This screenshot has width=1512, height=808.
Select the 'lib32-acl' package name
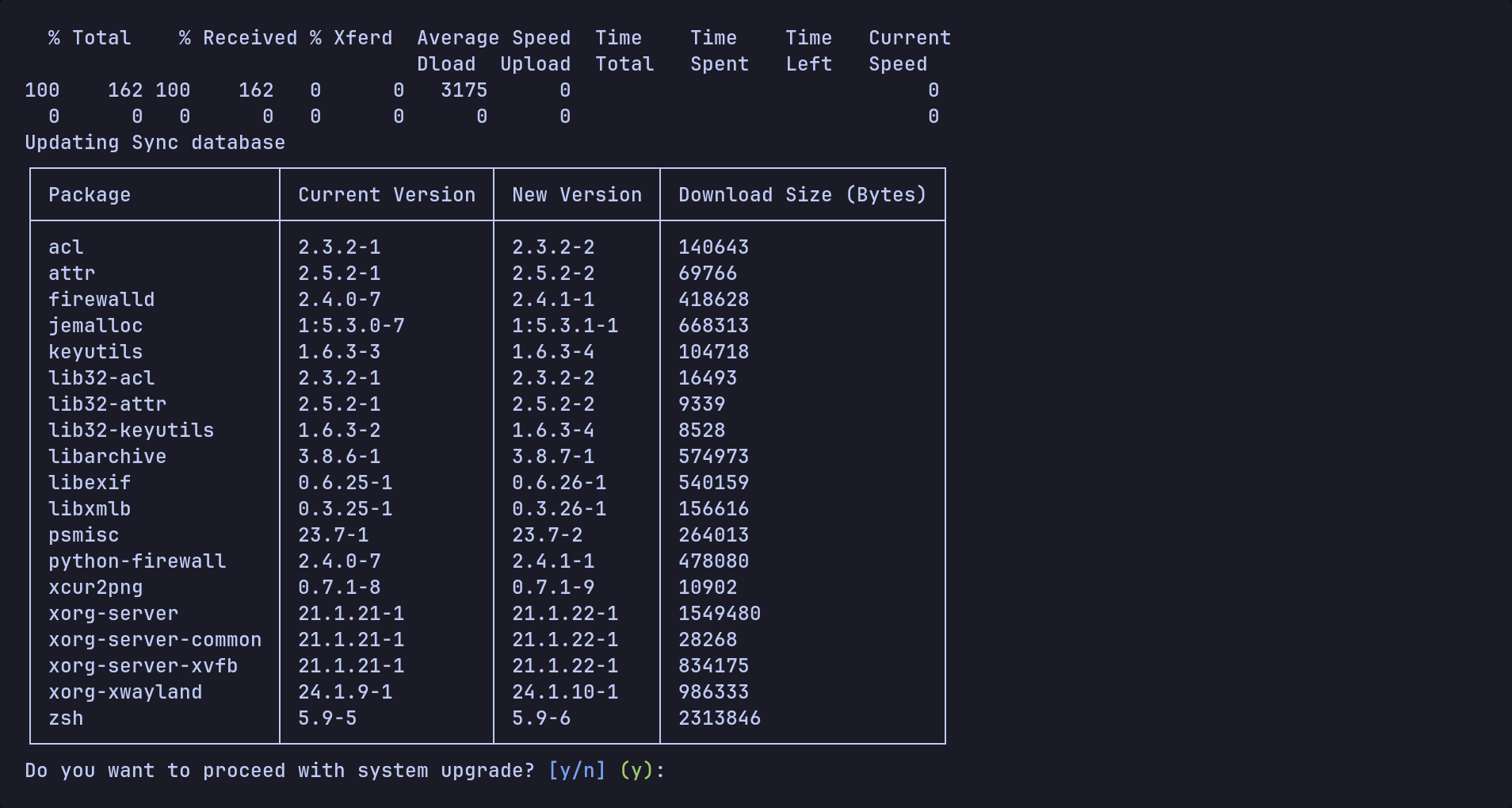point(101,378)
